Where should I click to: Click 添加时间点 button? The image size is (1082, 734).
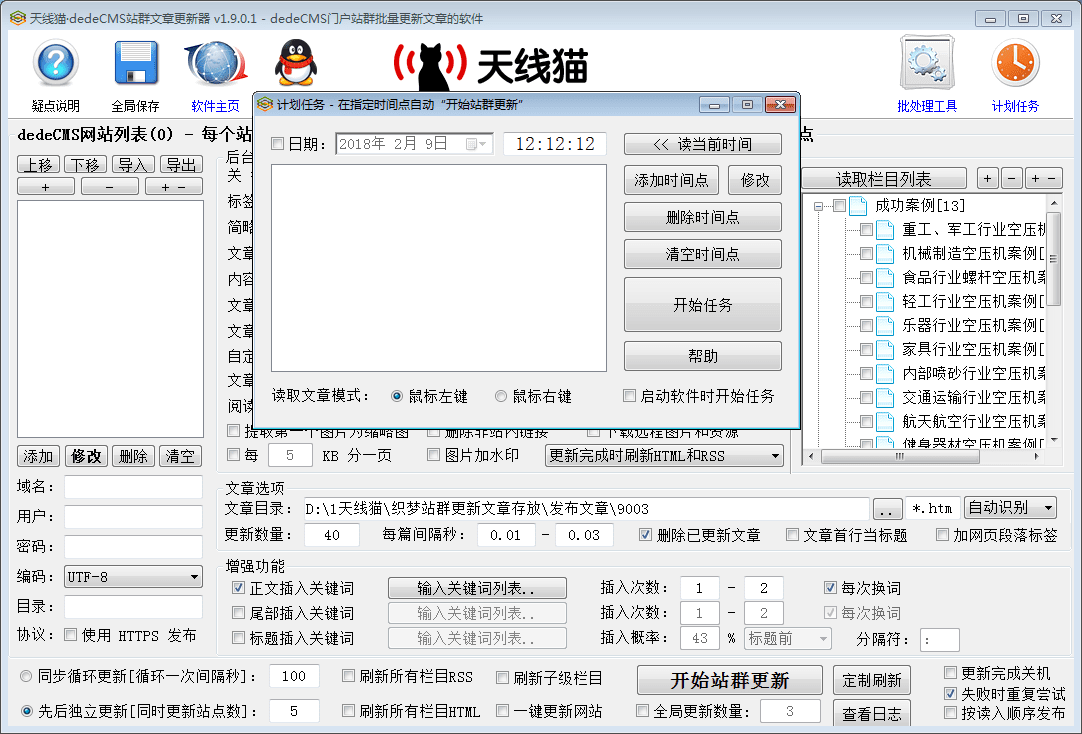[x=671, y=180]
